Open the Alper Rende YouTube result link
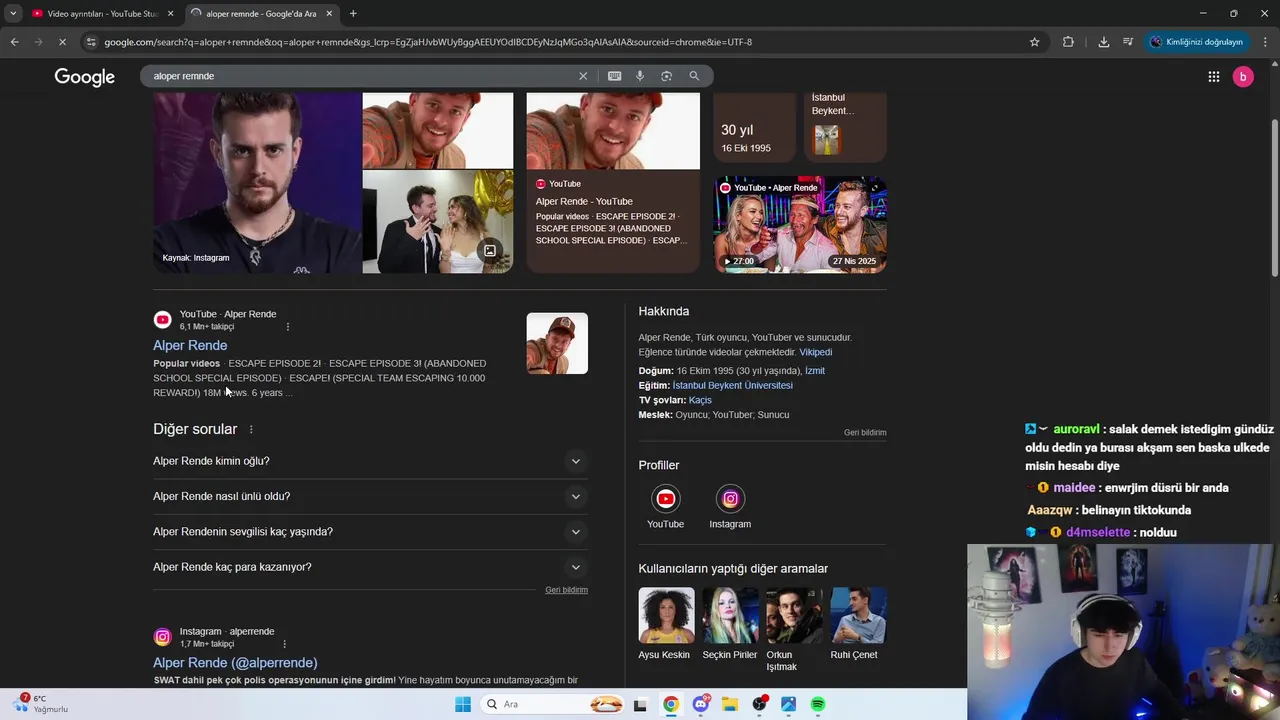 coord(190,345)
